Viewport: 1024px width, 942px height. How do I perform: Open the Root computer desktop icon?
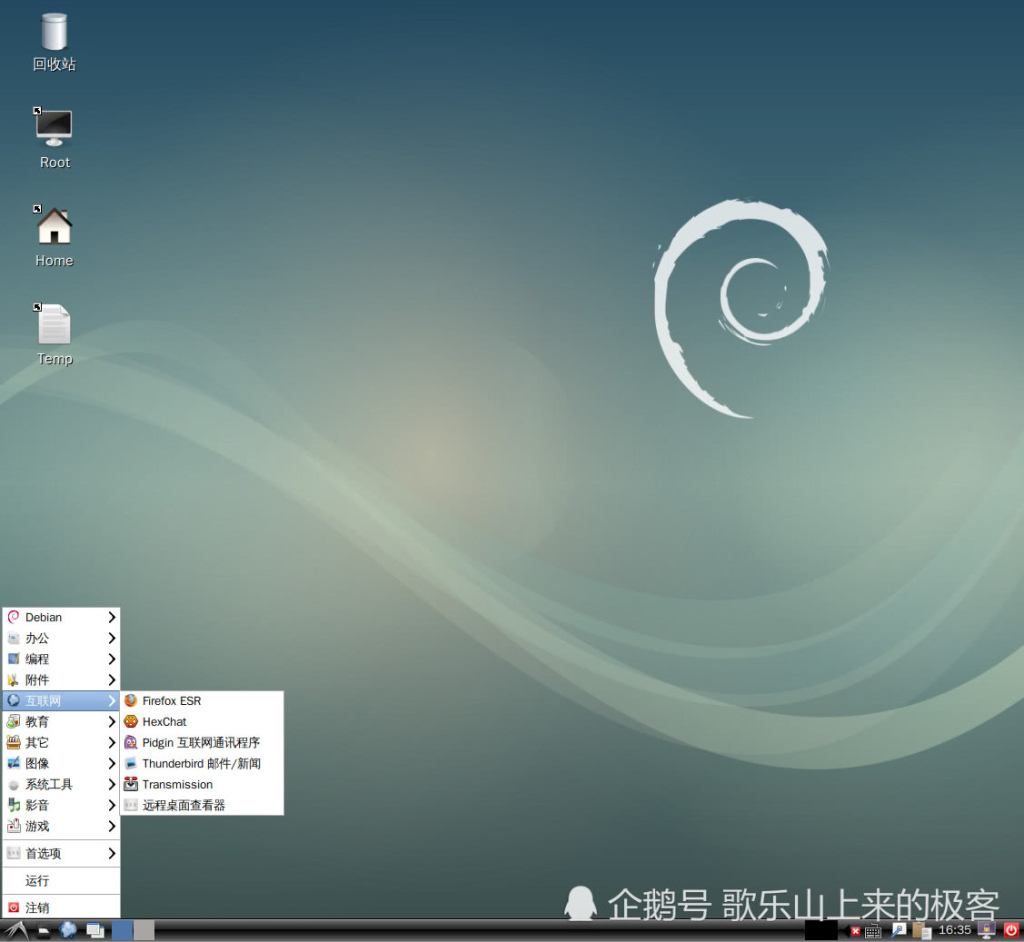(x=54, y=138)
